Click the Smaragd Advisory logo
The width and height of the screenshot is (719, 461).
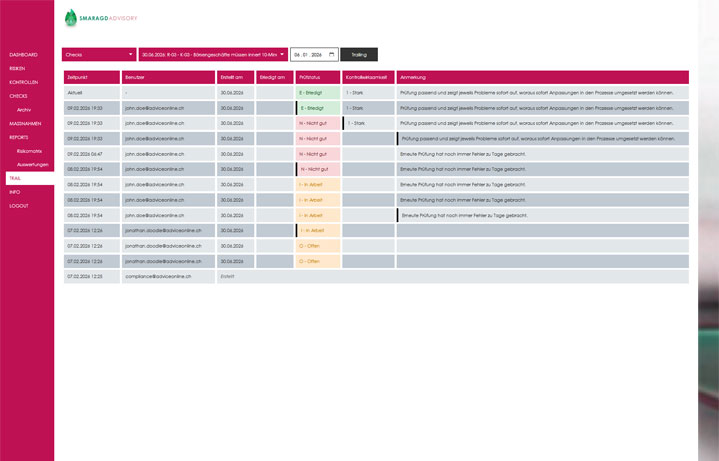coord(100,17)
